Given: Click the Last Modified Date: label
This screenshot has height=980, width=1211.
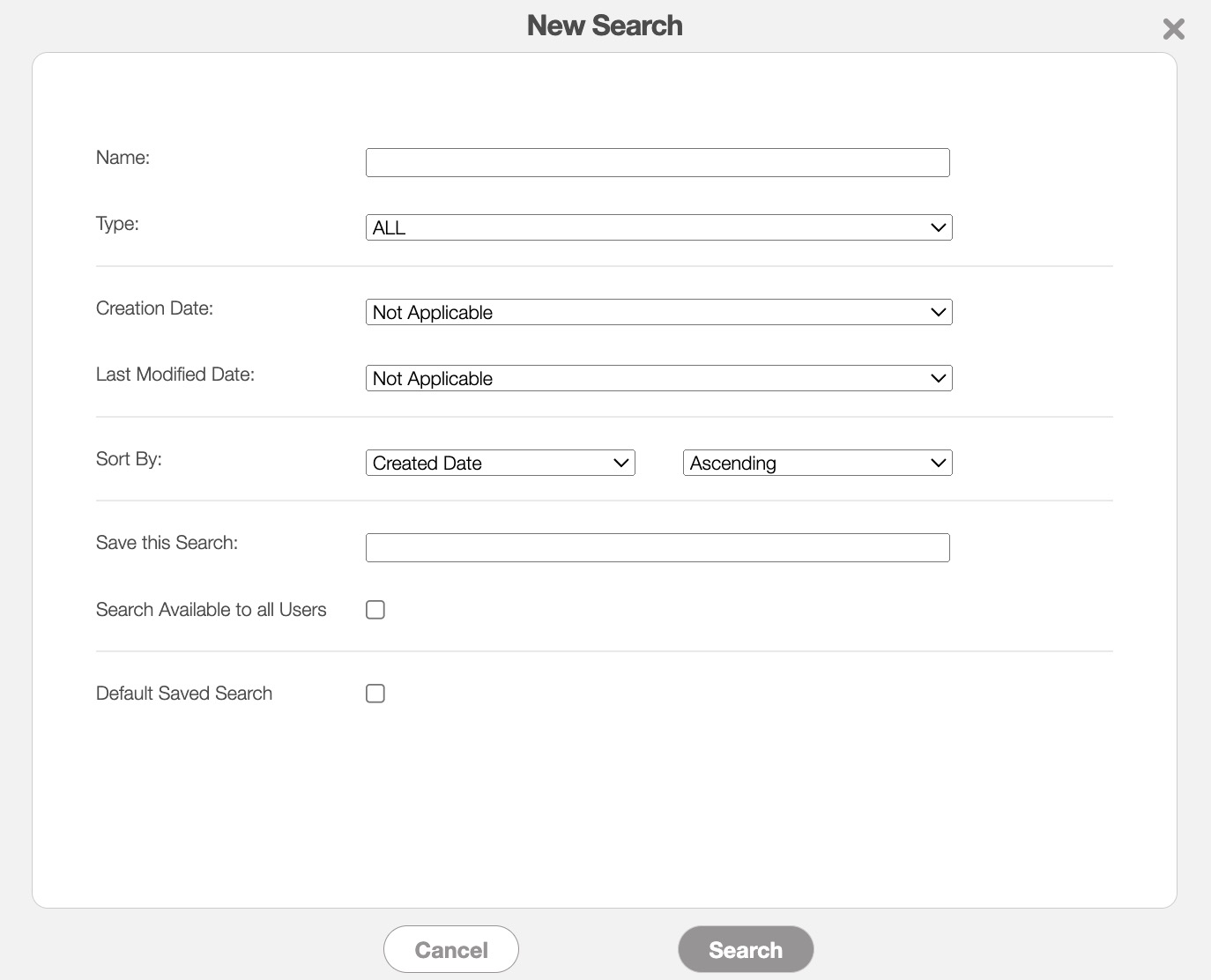Looking at the screenshot, I should [x=175, y=375].
